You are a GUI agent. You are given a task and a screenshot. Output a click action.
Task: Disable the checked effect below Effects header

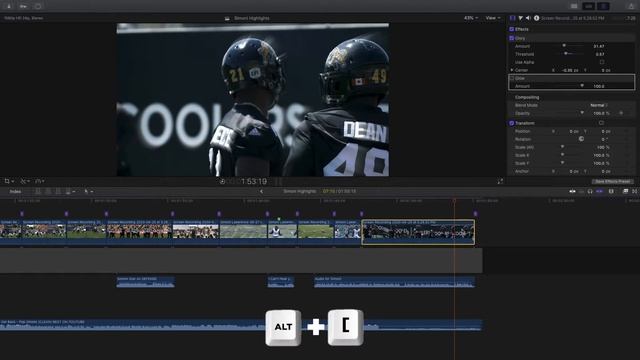coord(511,38)
